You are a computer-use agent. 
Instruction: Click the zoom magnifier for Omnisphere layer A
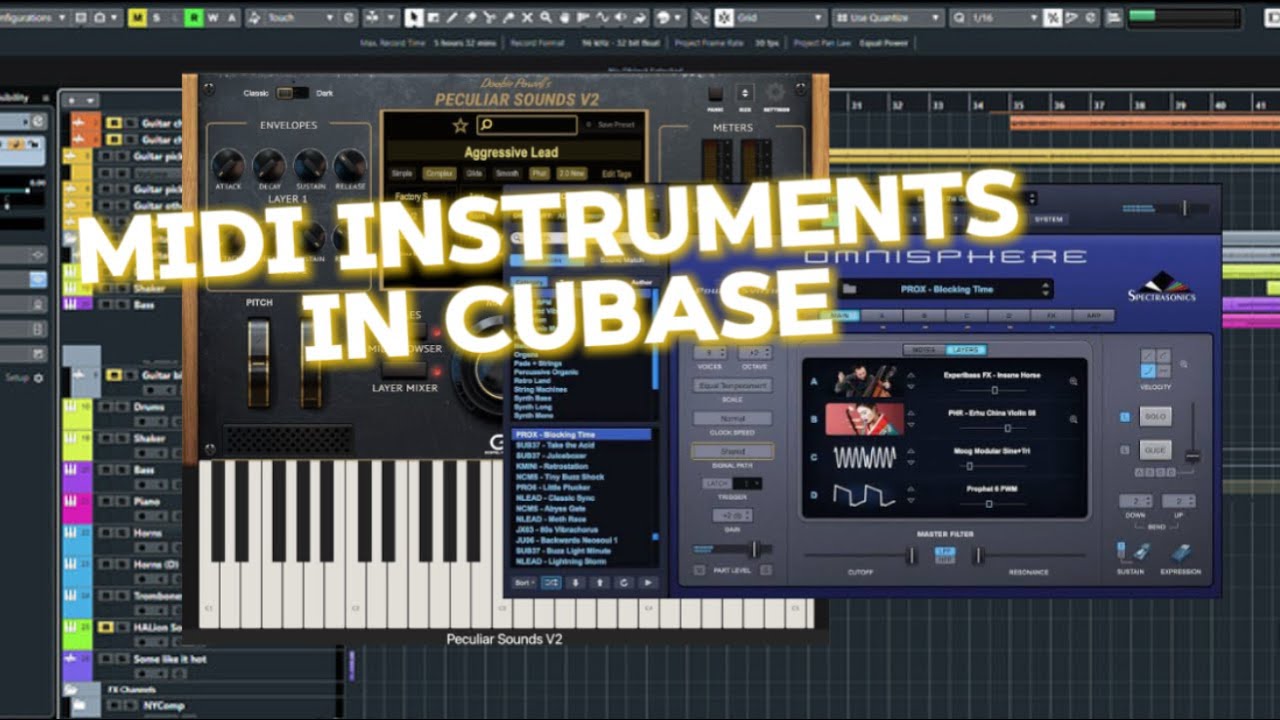[1073, 381]
